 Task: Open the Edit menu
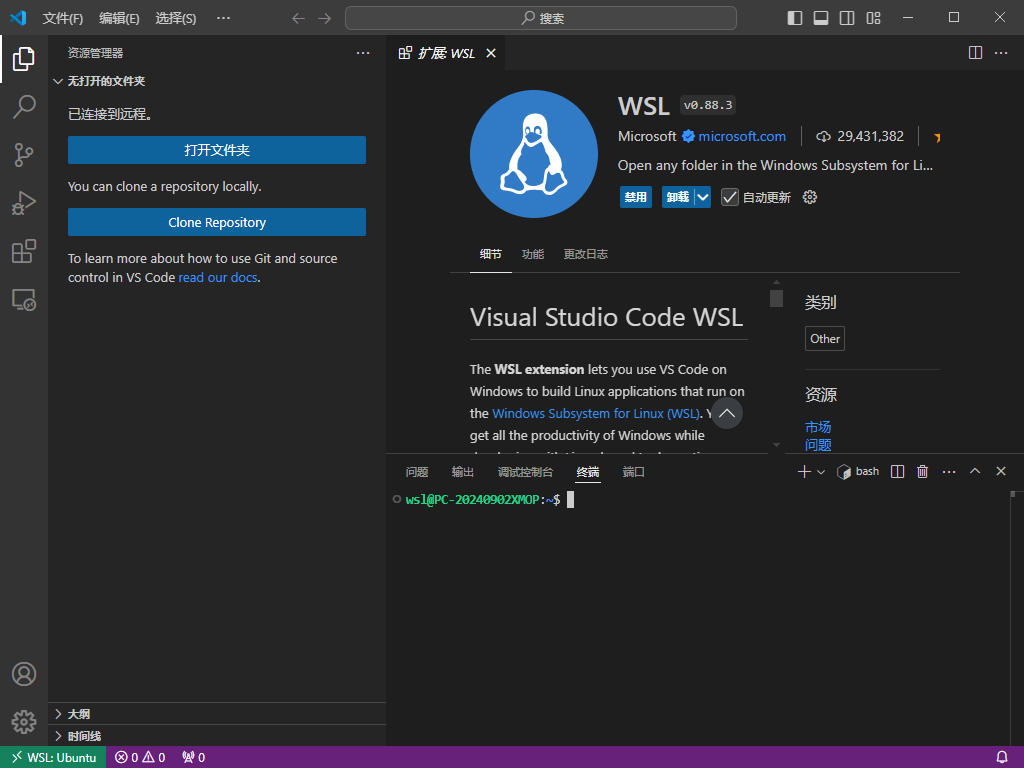coord(119,18)
